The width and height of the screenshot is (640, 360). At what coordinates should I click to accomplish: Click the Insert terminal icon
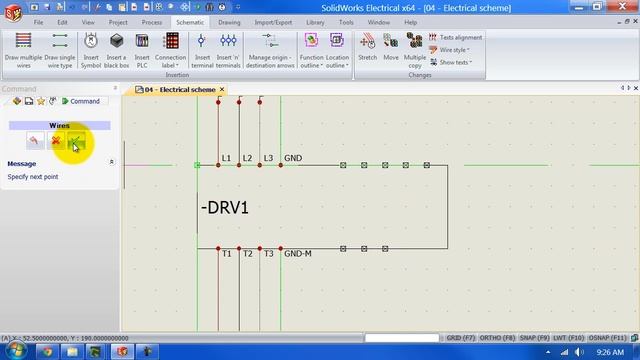coord(202,50)
